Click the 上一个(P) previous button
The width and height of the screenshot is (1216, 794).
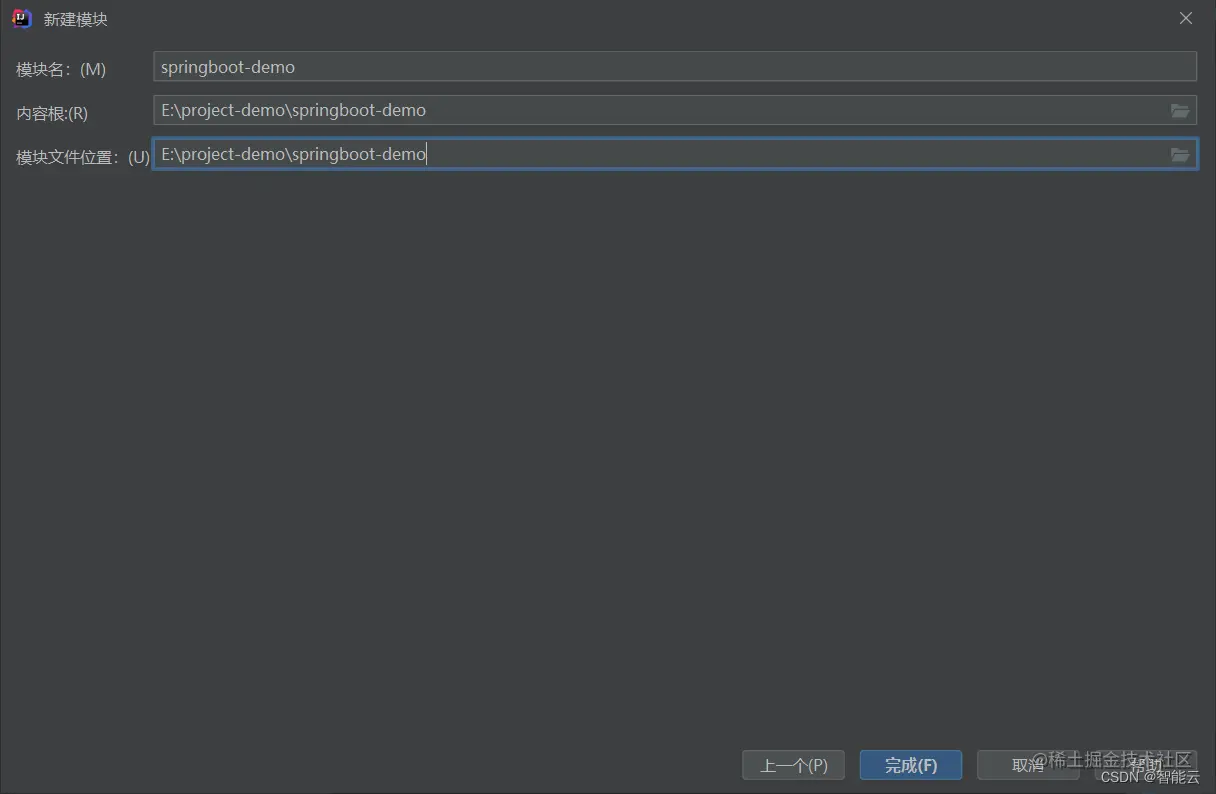coord(794,766)
